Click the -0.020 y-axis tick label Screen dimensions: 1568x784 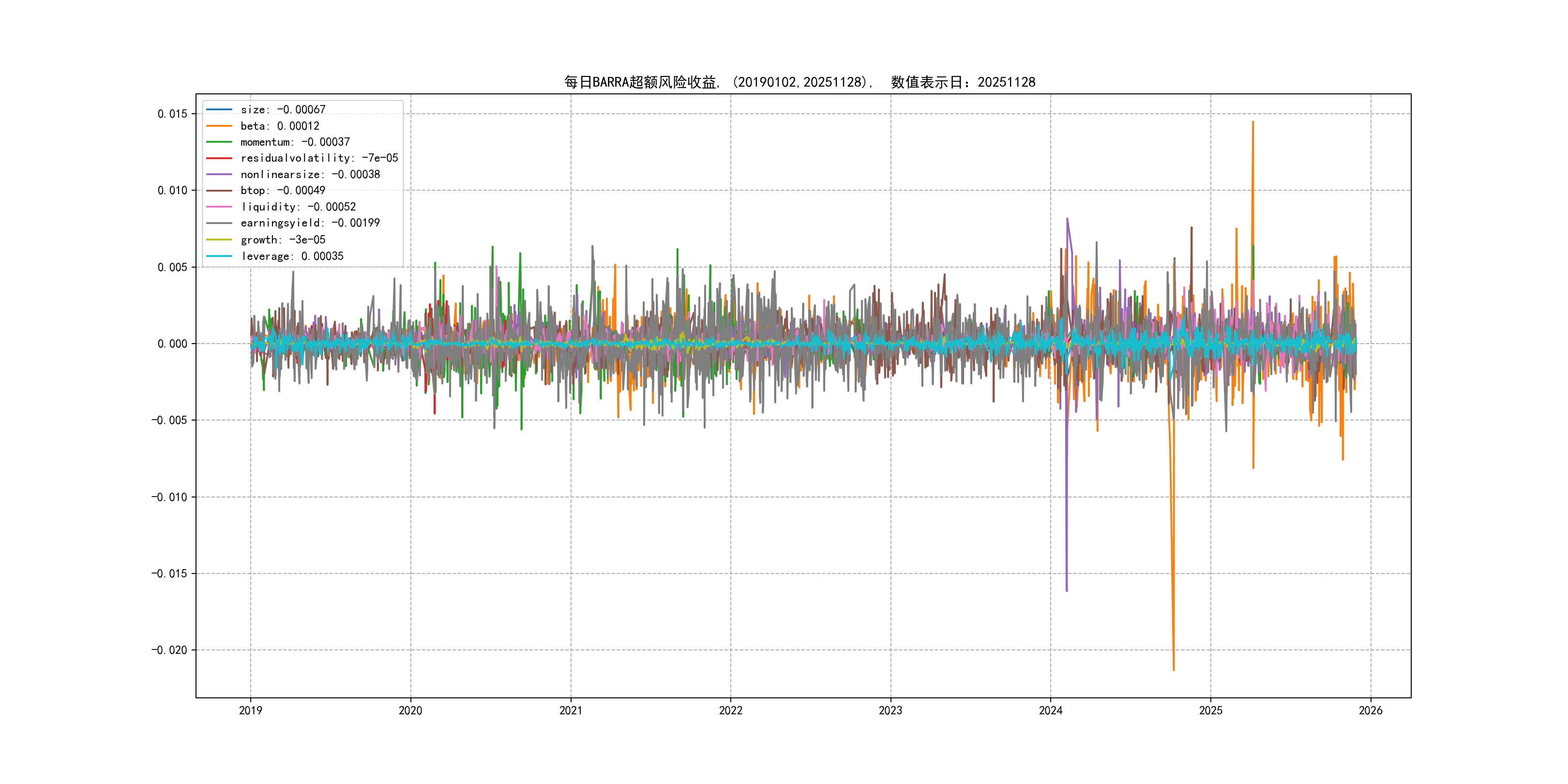click(169, 650)
